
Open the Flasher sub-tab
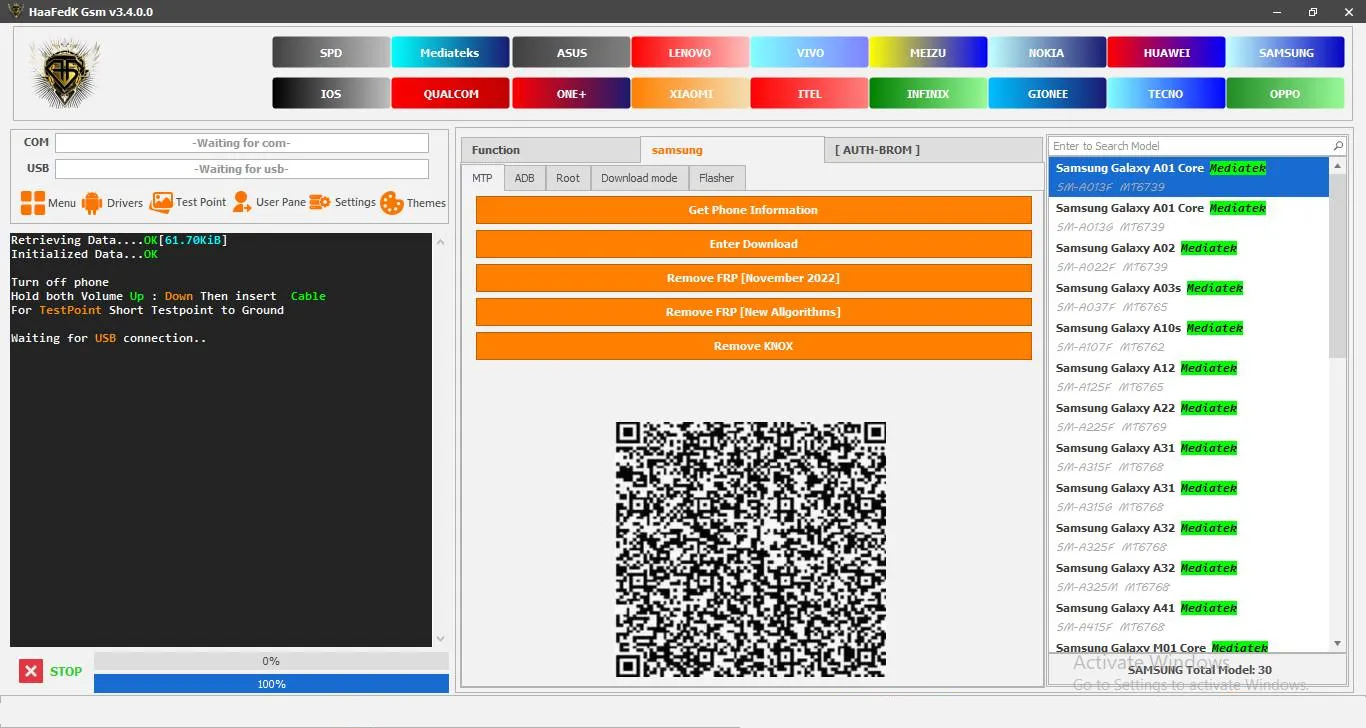click(717, 178)
